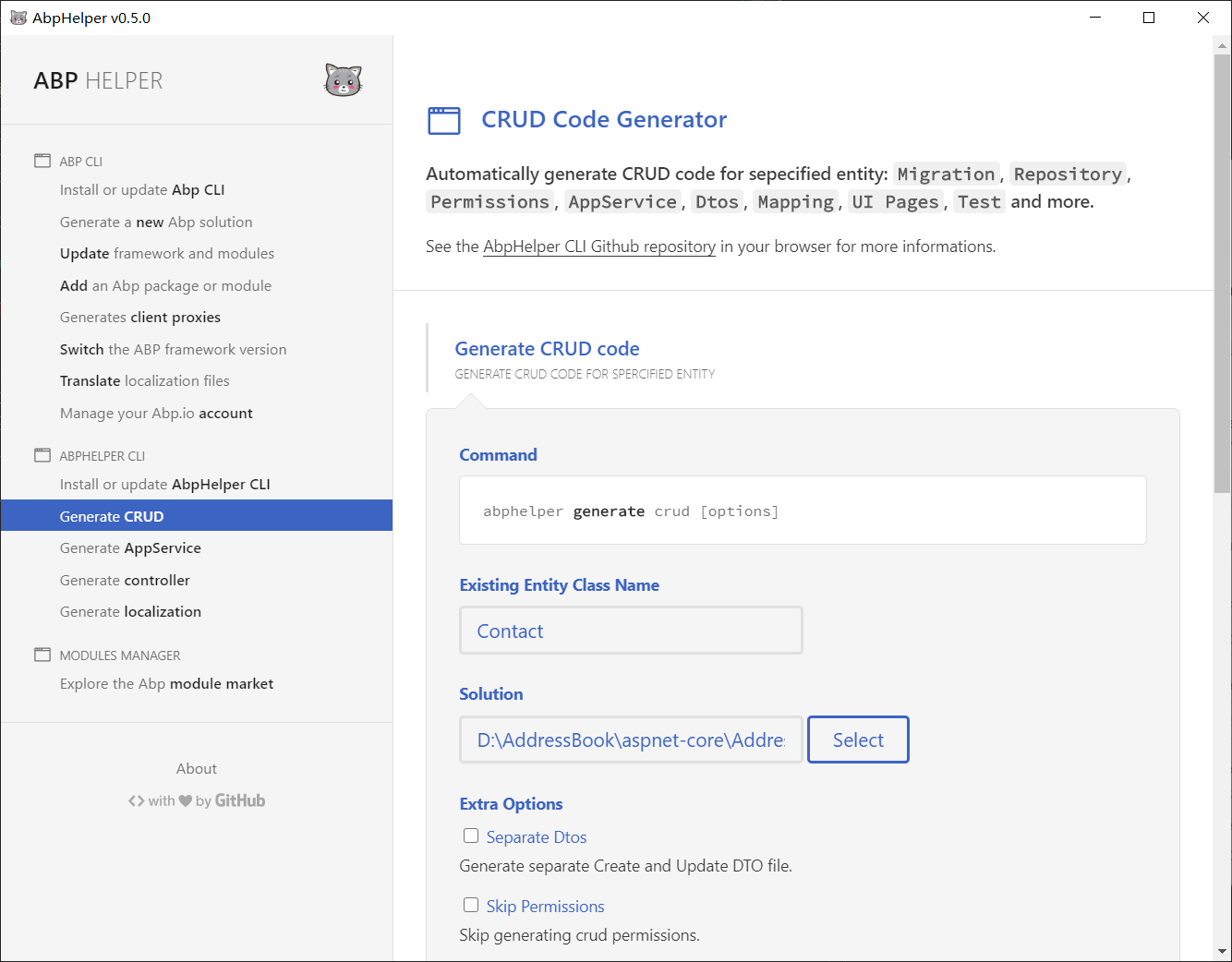Click the Separate Dtos label text
The image size is (1232, 962).
(x=537, y=836)
